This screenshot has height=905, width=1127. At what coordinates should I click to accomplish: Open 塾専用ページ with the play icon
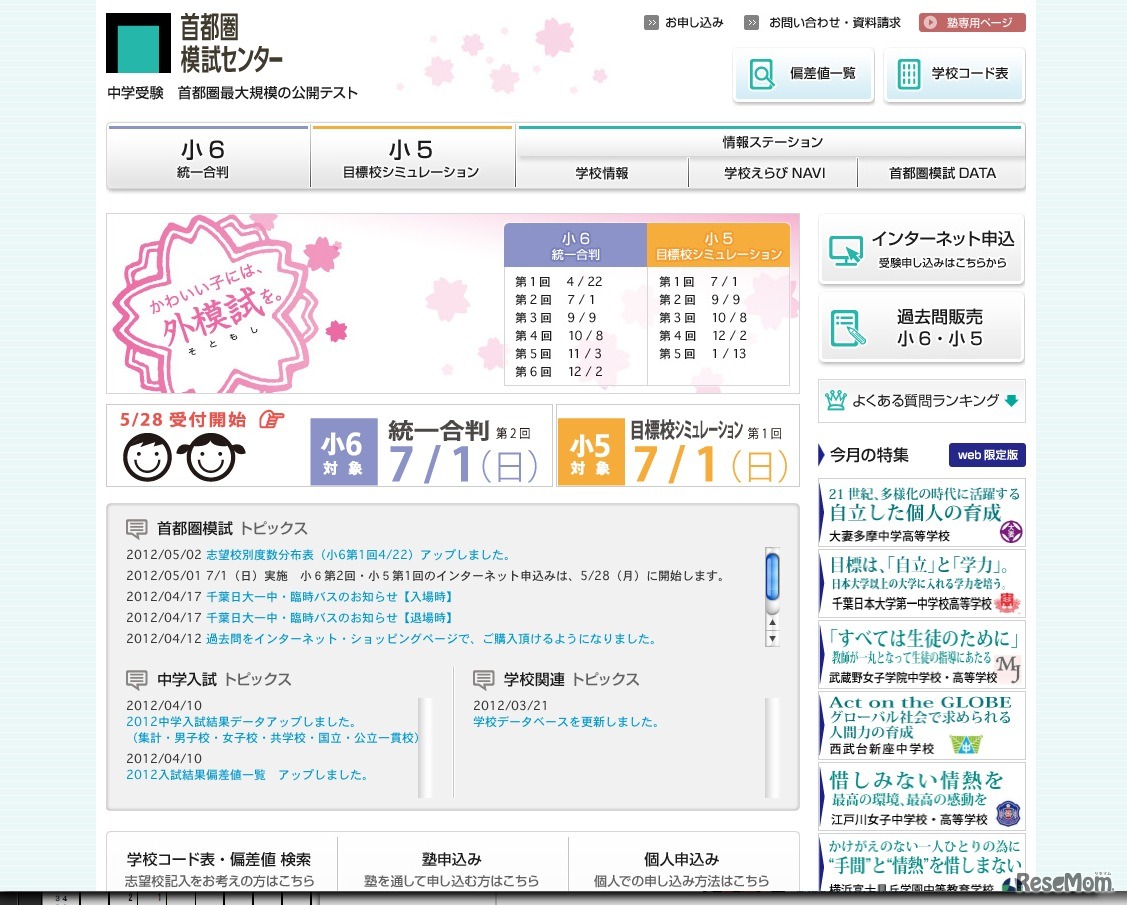(930, 22)
